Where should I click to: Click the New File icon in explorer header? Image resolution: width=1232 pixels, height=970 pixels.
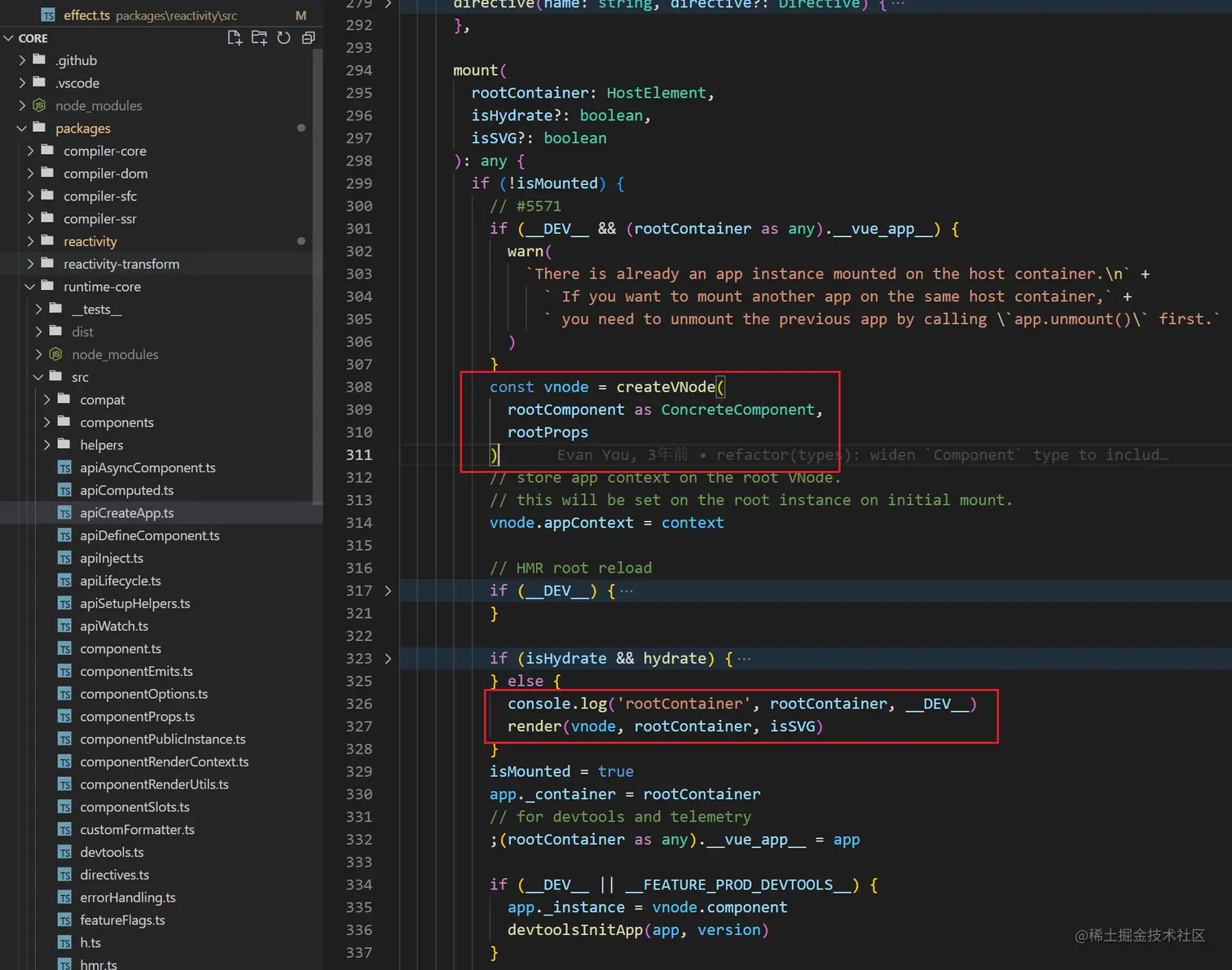click(x=235, y=37)
